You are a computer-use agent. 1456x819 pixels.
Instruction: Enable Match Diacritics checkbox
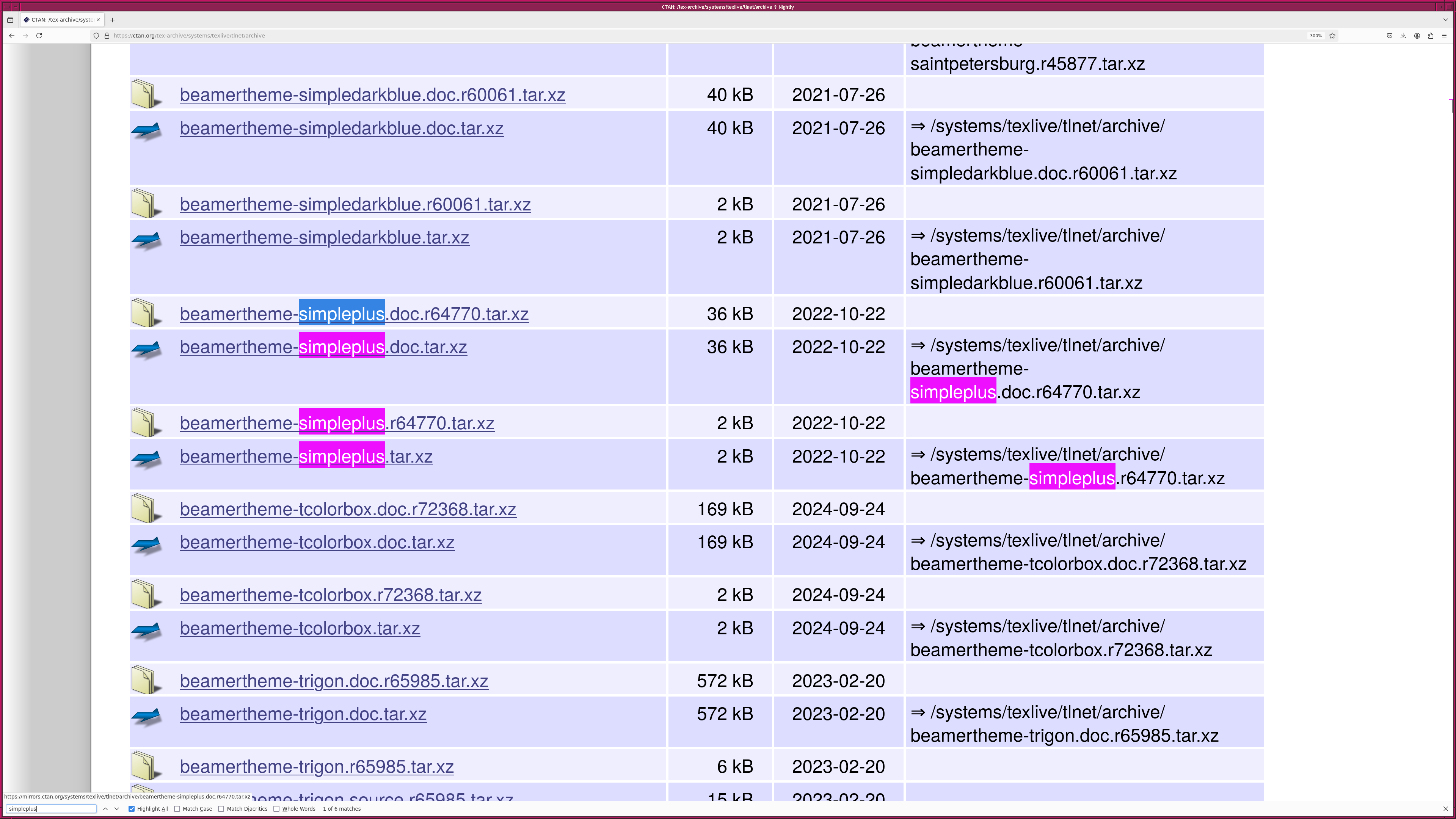(x=221, y=809)
